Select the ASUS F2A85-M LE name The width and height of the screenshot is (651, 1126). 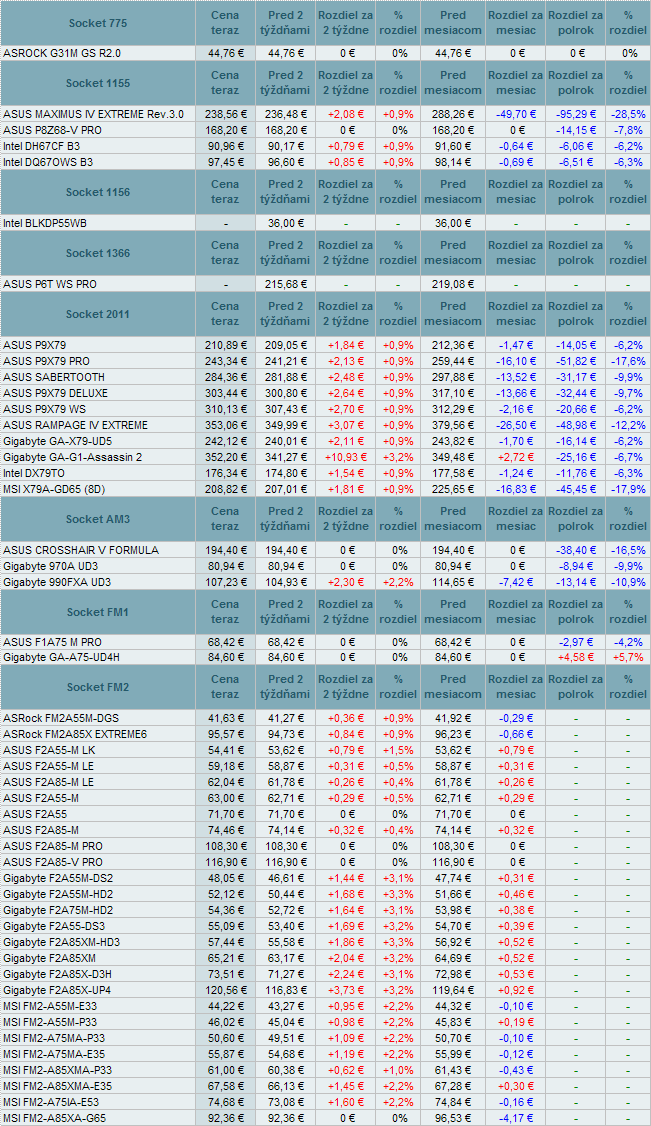[x=48, y=782]
